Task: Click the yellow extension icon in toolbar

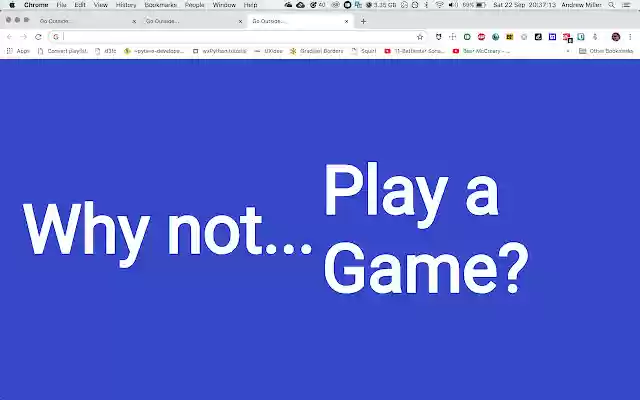Action: click(x=509, y=37)
